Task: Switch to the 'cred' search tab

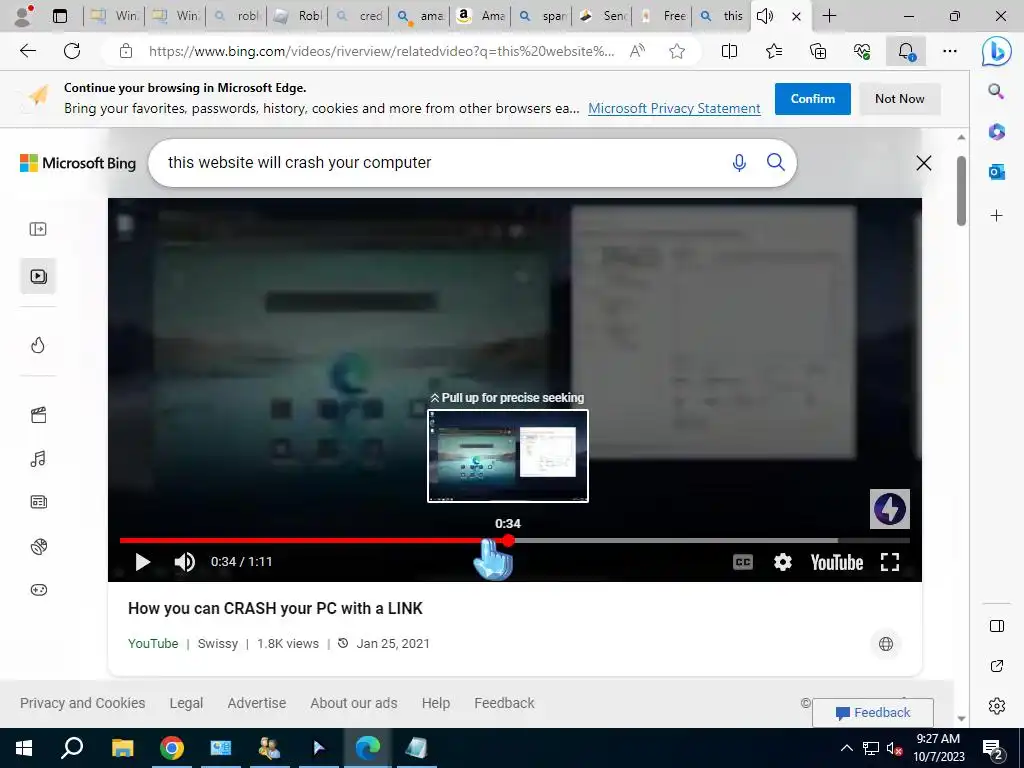Action: tap(359, 16)
